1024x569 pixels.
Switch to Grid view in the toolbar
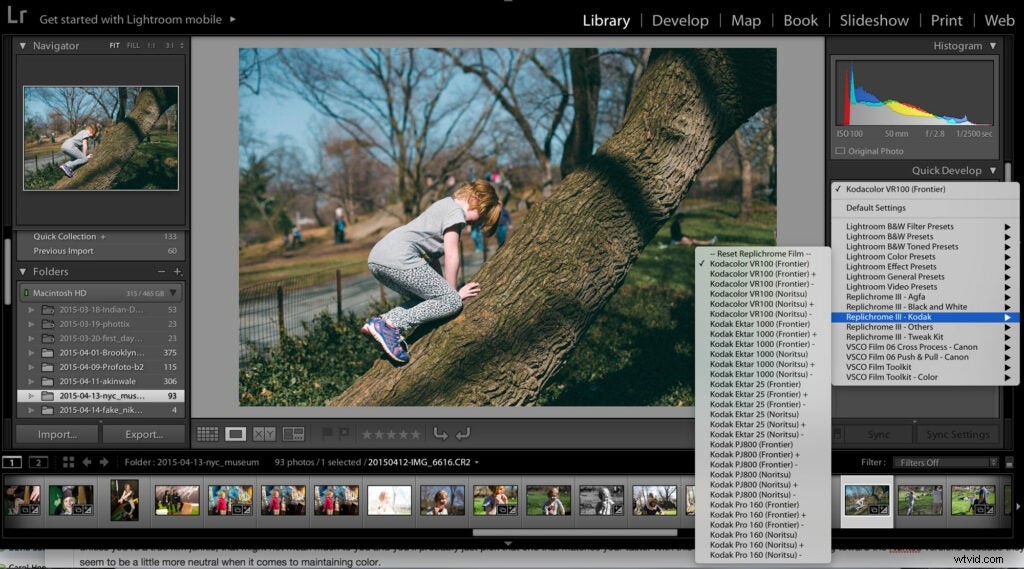tap(208, 434)
